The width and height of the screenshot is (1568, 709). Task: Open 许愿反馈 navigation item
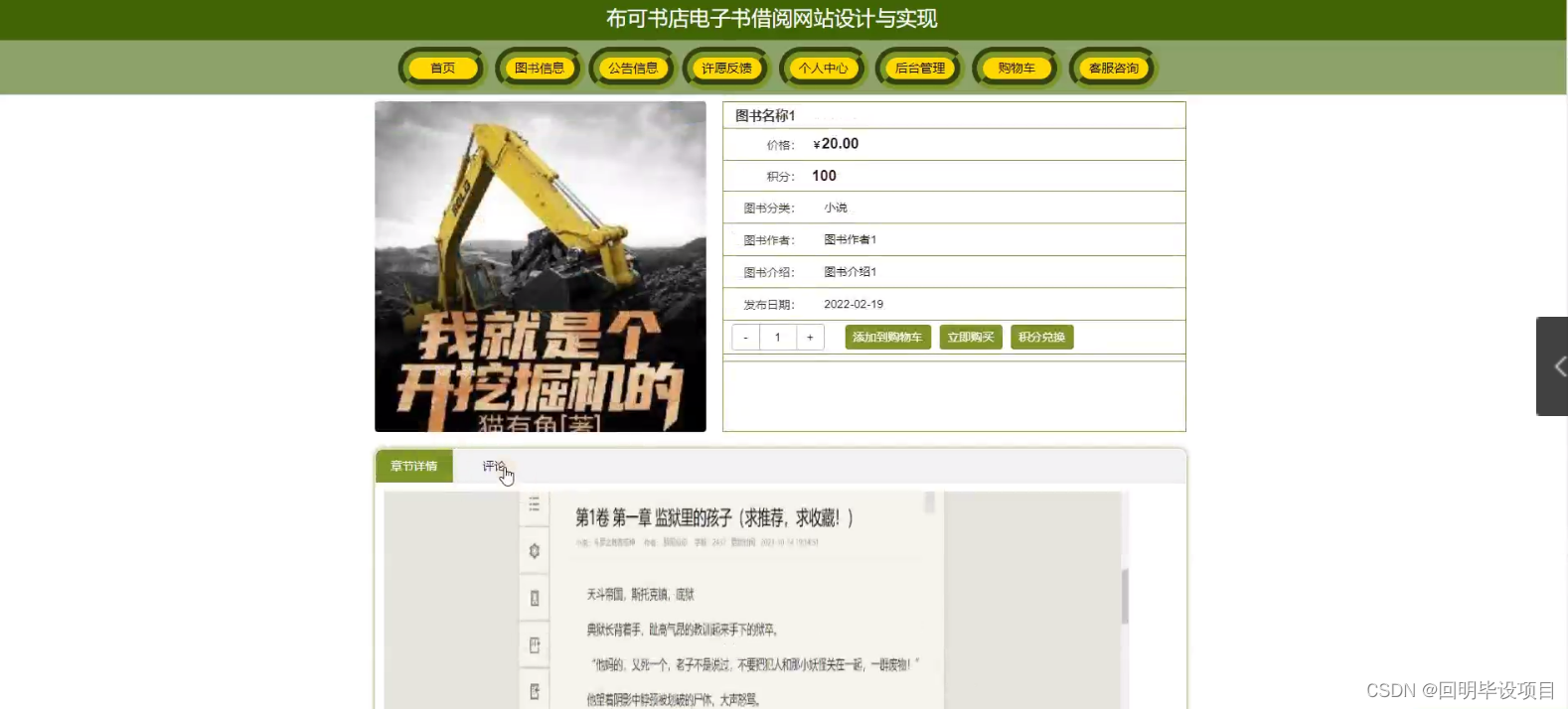point(727,68)
